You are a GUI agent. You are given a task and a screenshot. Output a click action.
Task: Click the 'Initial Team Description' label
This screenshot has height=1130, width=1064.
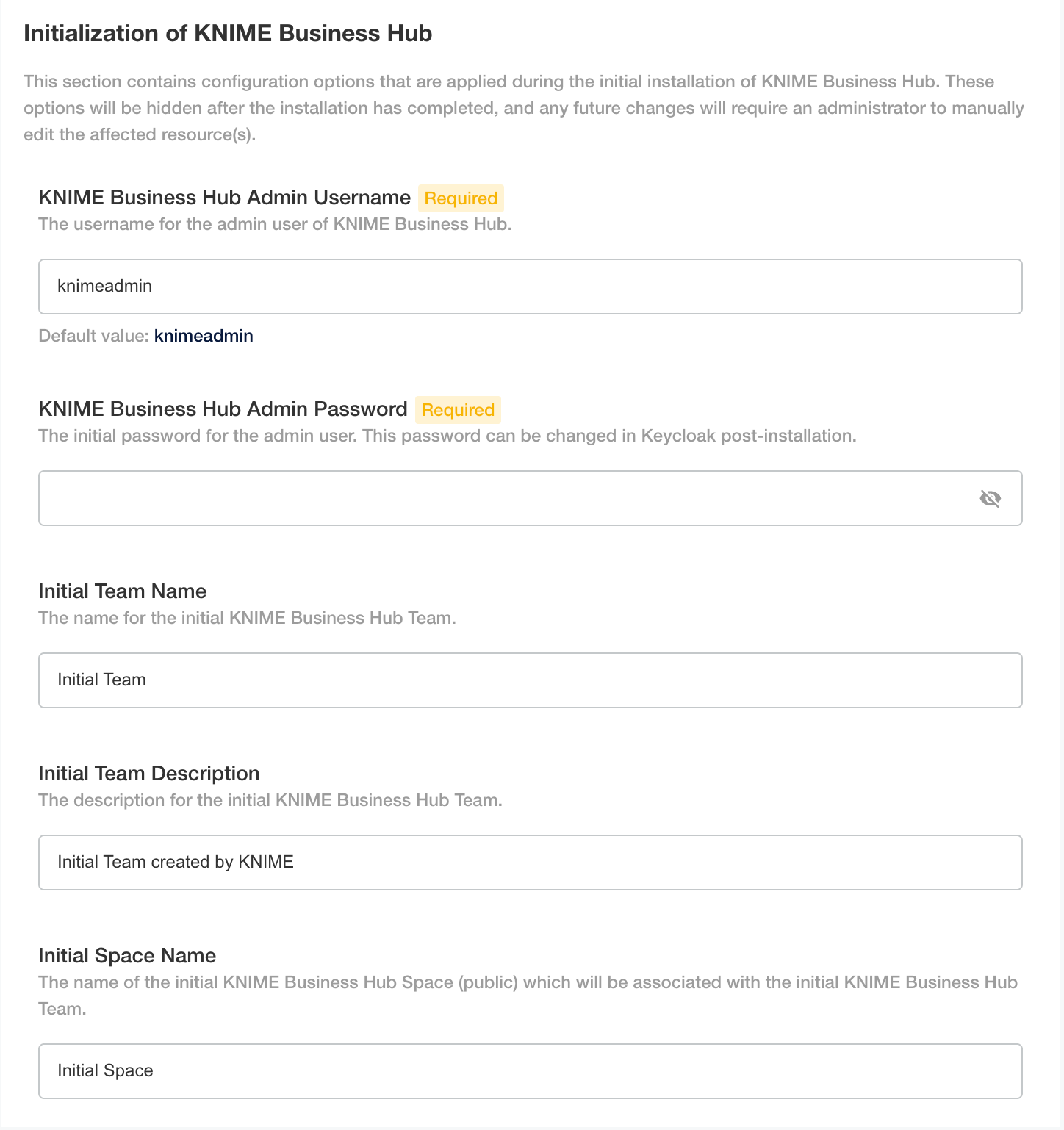click(149, 774)
